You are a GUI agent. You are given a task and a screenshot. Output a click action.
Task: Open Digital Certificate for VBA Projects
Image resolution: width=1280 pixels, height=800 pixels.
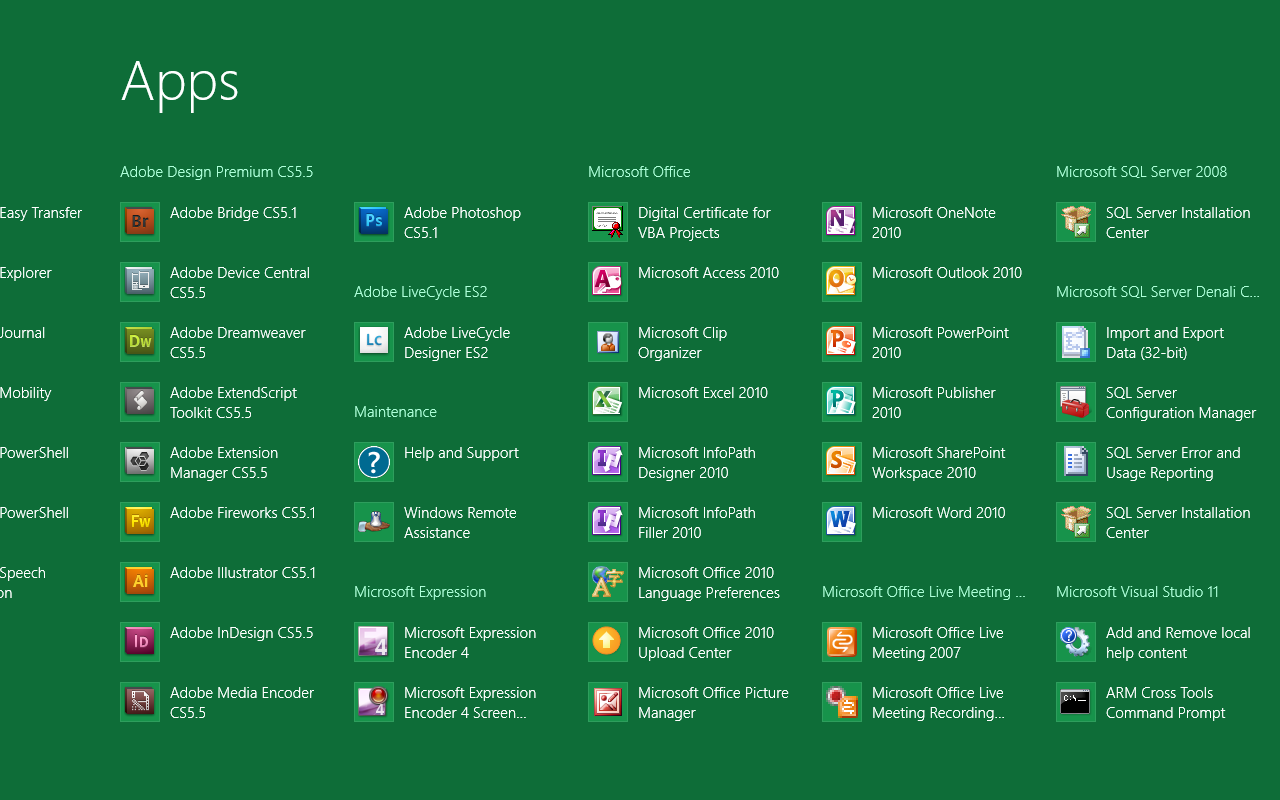coord(704,222)
